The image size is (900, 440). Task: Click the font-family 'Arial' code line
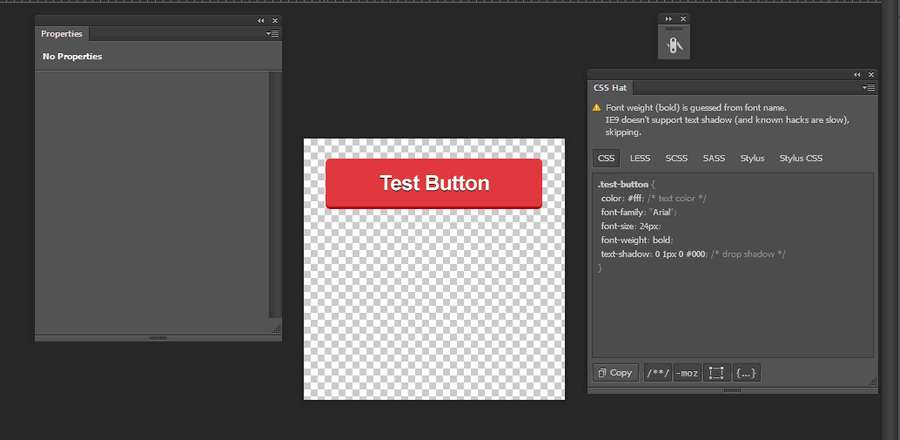point(639,212)
